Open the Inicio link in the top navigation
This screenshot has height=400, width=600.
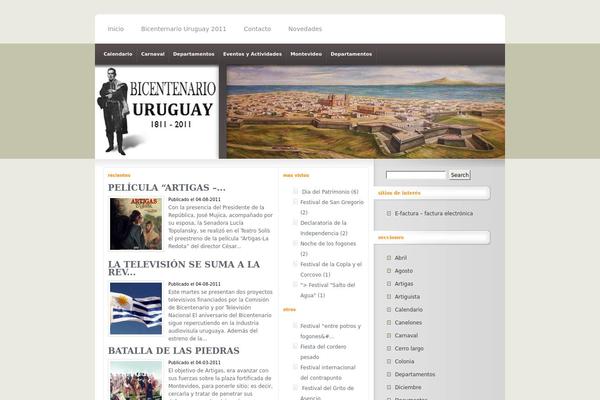(116, 29)
